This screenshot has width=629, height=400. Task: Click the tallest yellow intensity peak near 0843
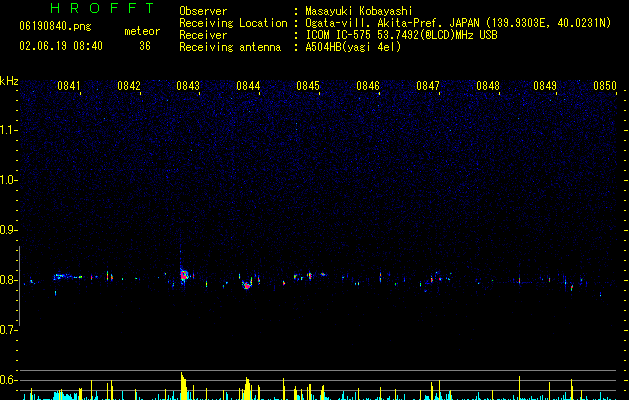(183, 386)
